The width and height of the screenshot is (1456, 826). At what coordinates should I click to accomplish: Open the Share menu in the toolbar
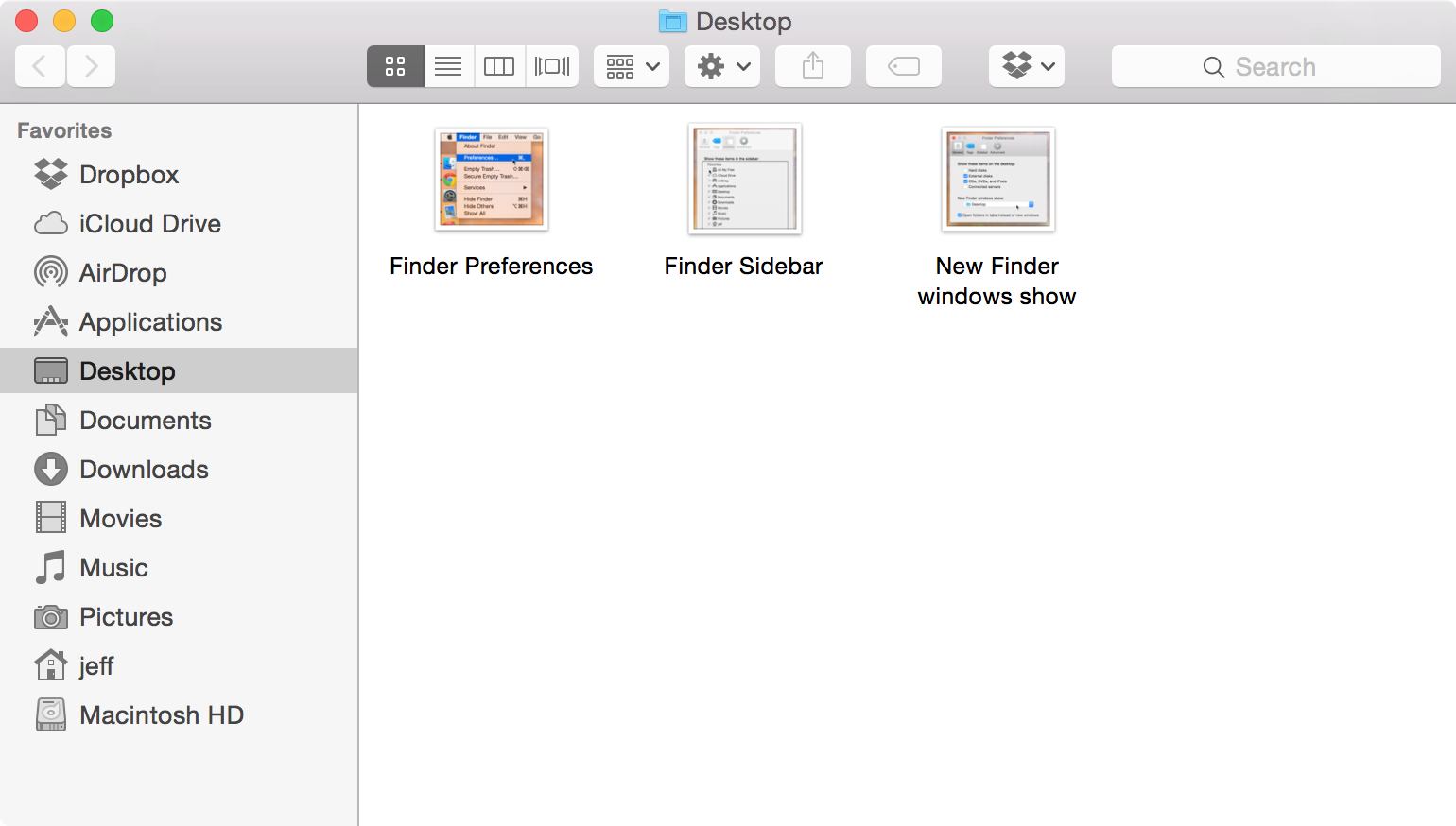[x=811, y=66]
